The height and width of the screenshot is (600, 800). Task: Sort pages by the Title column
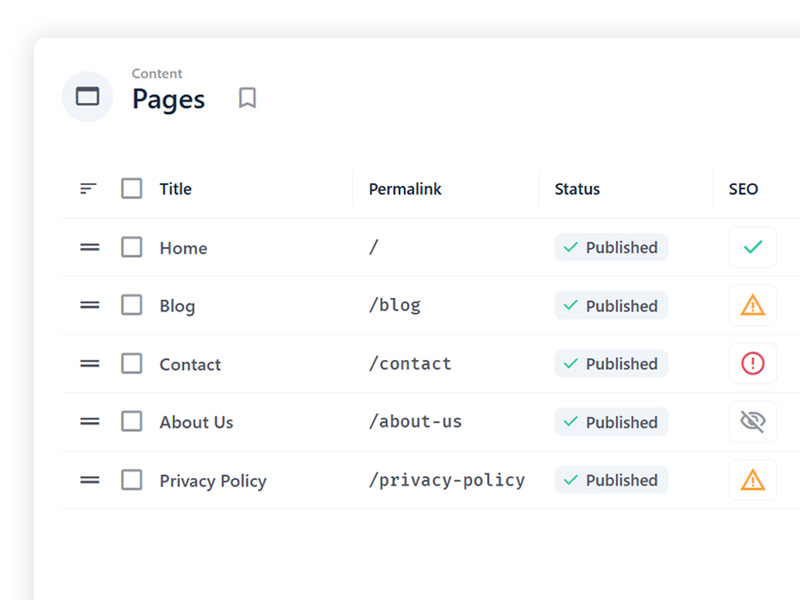tap(175, 188)
